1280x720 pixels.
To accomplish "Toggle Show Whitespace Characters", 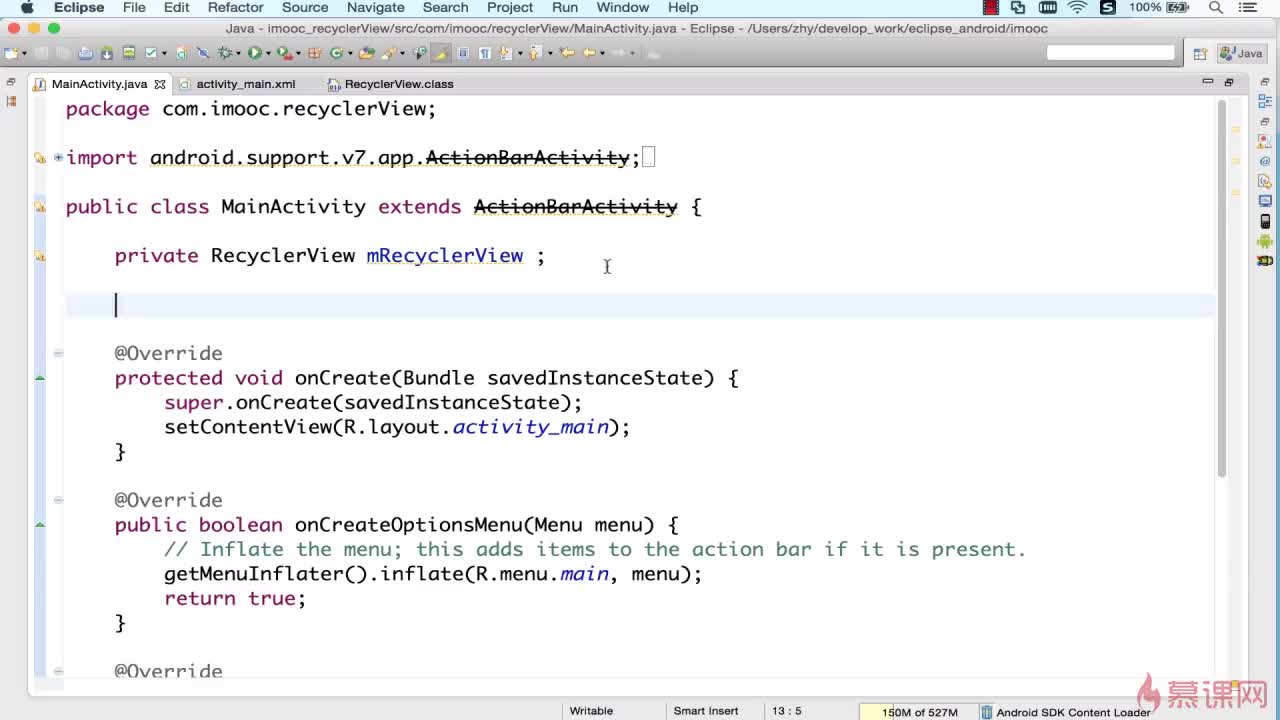I will [484, 53].
